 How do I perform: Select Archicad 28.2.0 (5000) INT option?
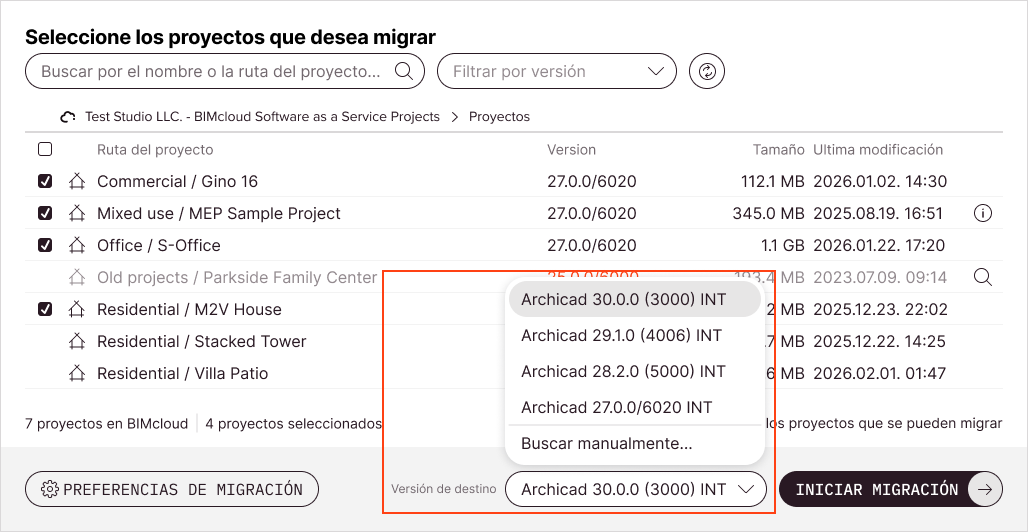pyautogui.click(x=635, y=371)
